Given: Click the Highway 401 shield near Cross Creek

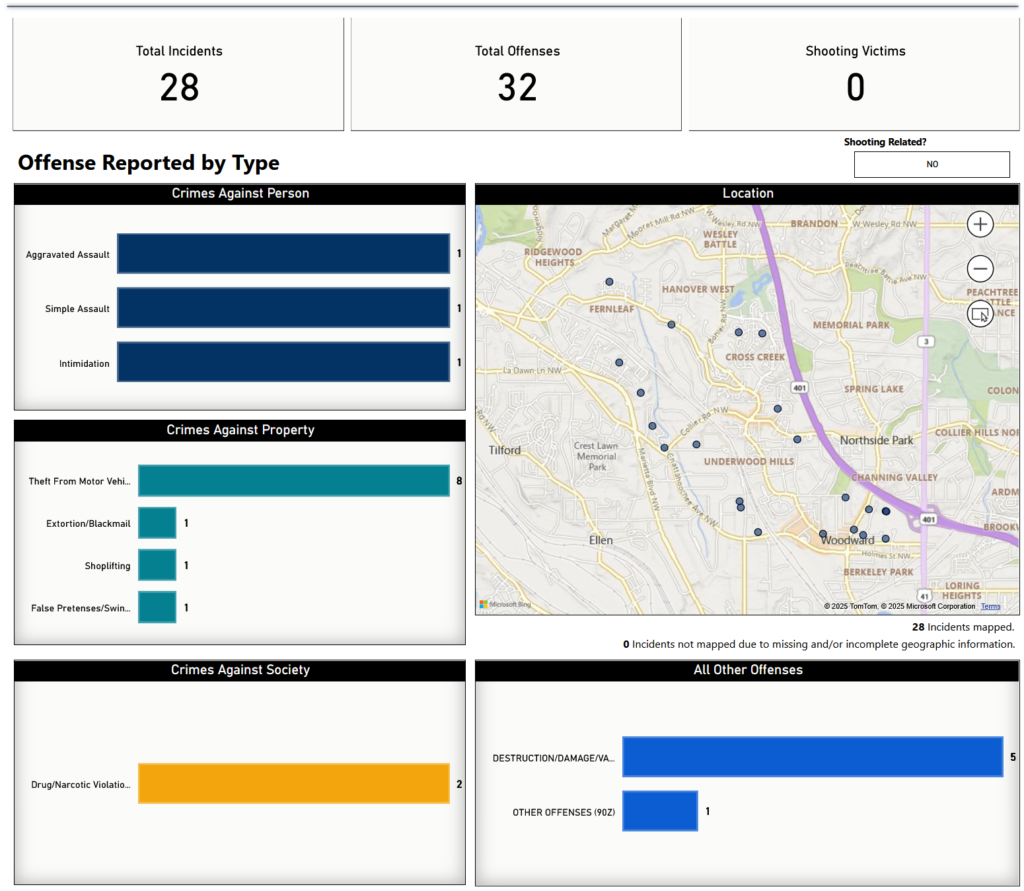Looking at the screenshot, I should click(x=798, y=386).
